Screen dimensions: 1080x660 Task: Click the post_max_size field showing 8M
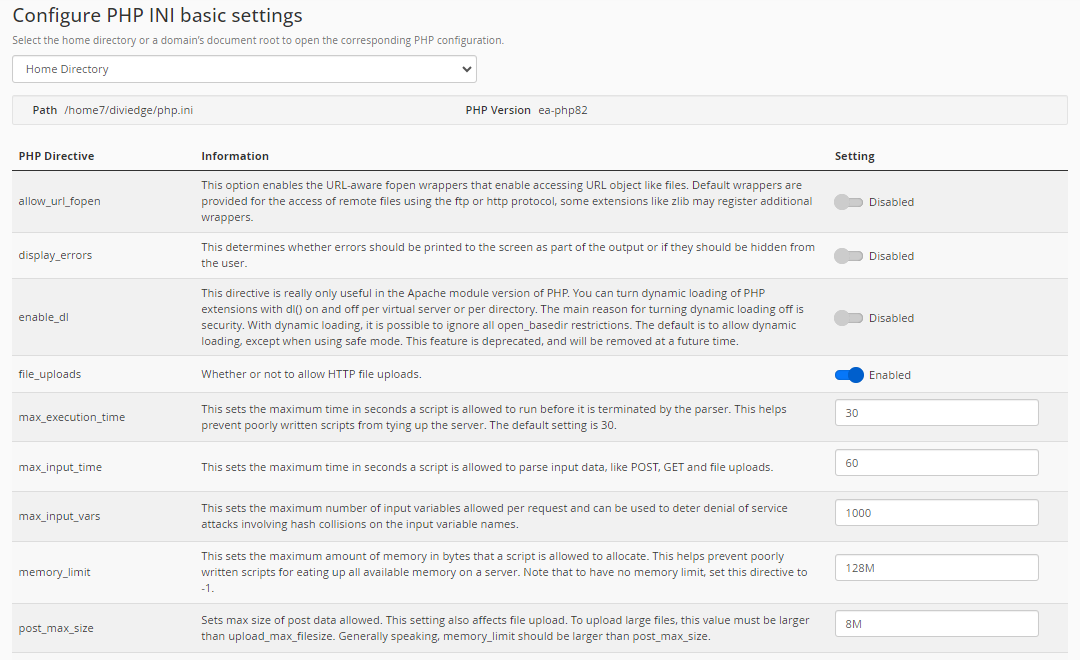coord(936,623)
